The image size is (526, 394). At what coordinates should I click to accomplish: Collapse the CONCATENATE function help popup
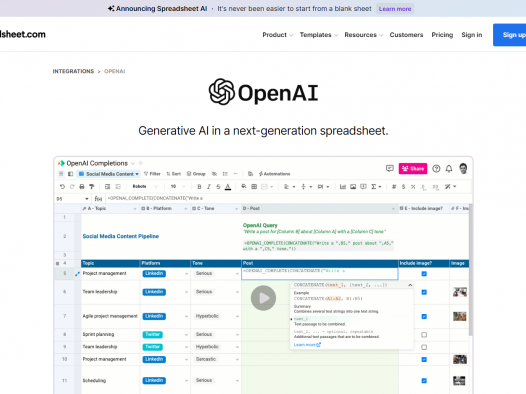(410, 285)
